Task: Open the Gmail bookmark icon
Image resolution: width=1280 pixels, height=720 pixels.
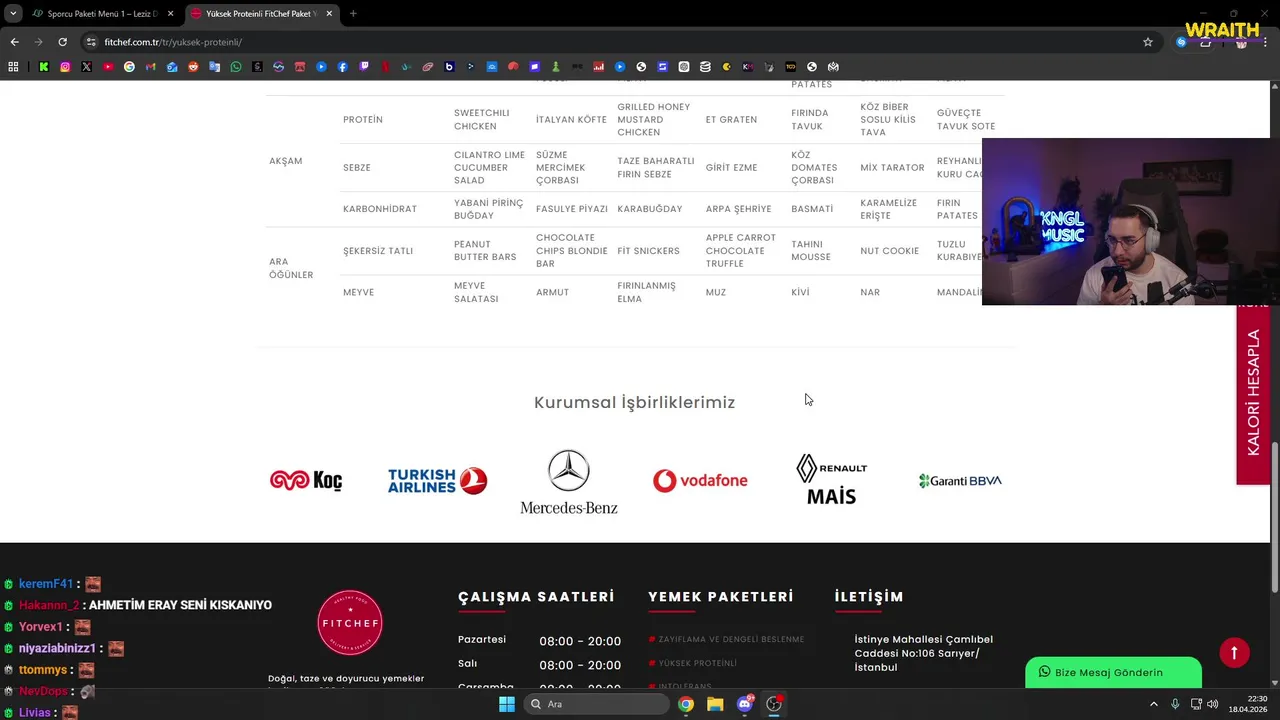Action: [x=151, y=67]
